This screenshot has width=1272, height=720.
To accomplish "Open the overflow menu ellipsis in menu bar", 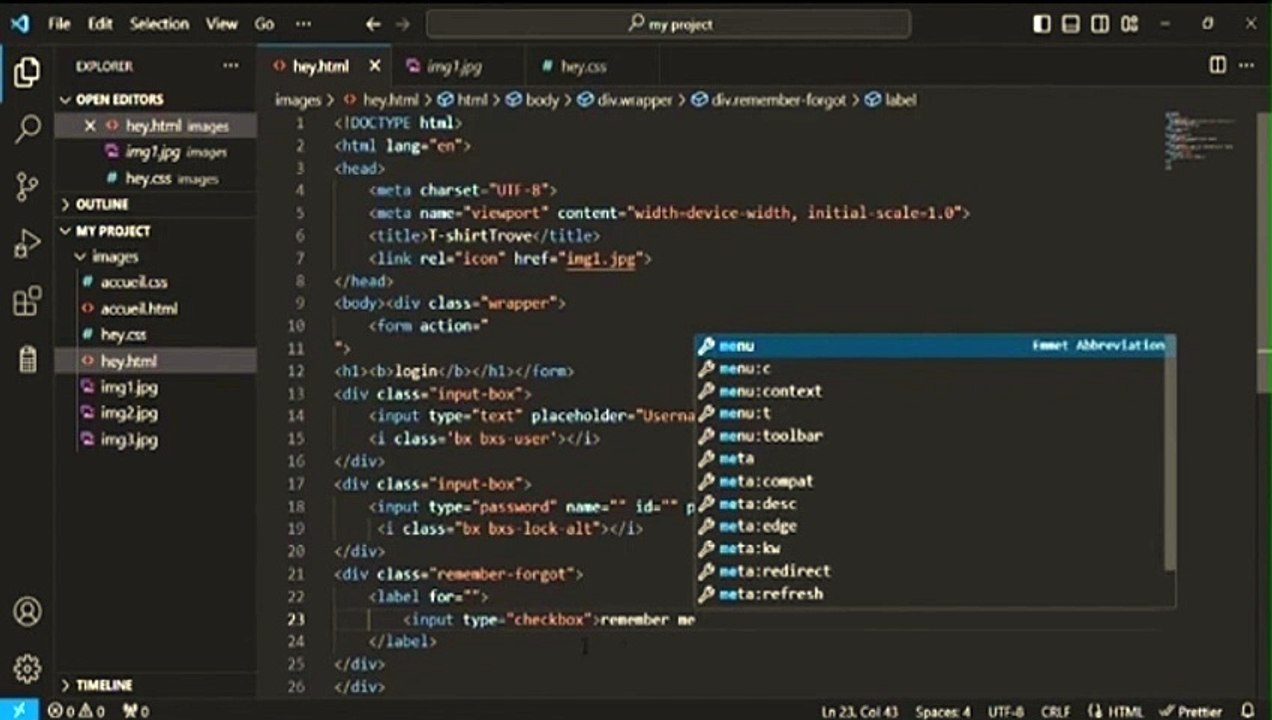I will coord(303,24).
